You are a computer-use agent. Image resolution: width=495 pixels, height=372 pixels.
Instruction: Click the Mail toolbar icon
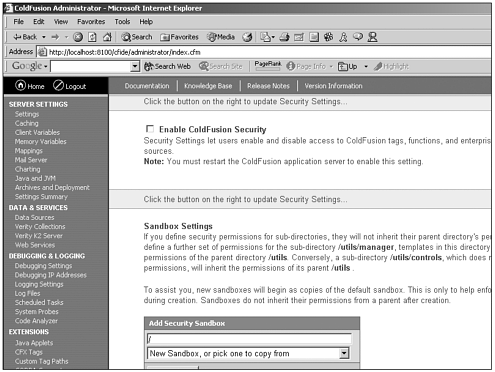pos(267,37)
